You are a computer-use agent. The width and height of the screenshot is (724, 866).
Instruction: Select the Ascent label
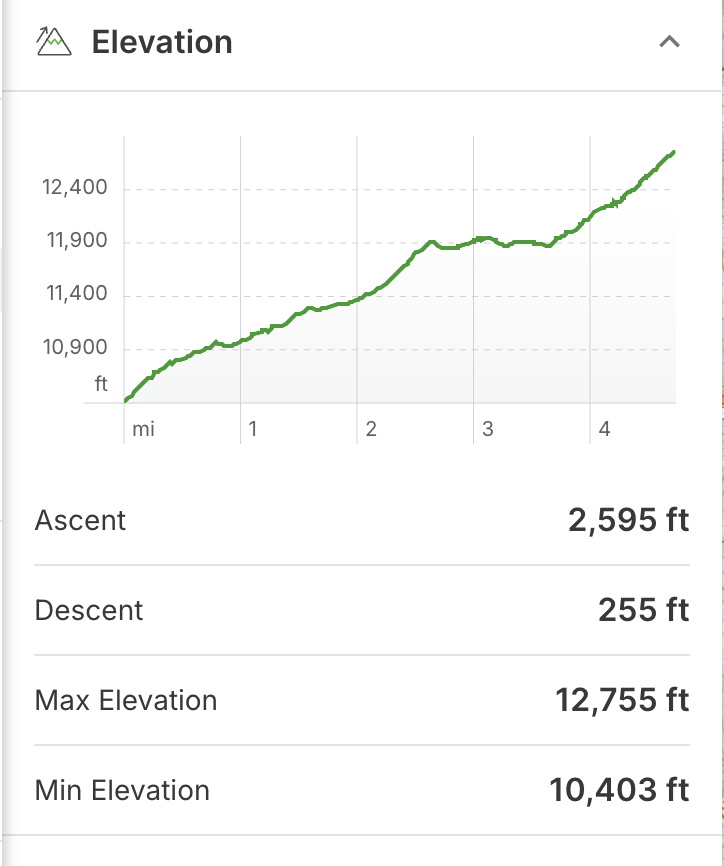(x=81, y=521)
